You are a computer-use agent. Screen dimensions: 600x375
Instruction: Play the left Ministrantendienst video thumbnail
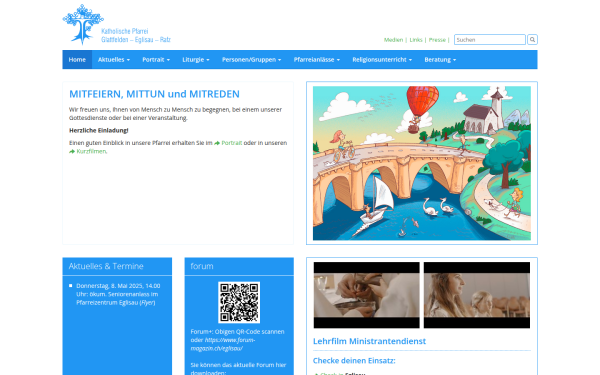tap(367, 295)
